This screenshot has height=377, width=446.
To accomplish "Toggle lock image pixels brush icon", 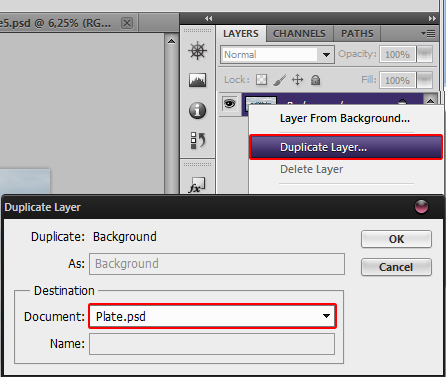I will click(x=279, y=80).
